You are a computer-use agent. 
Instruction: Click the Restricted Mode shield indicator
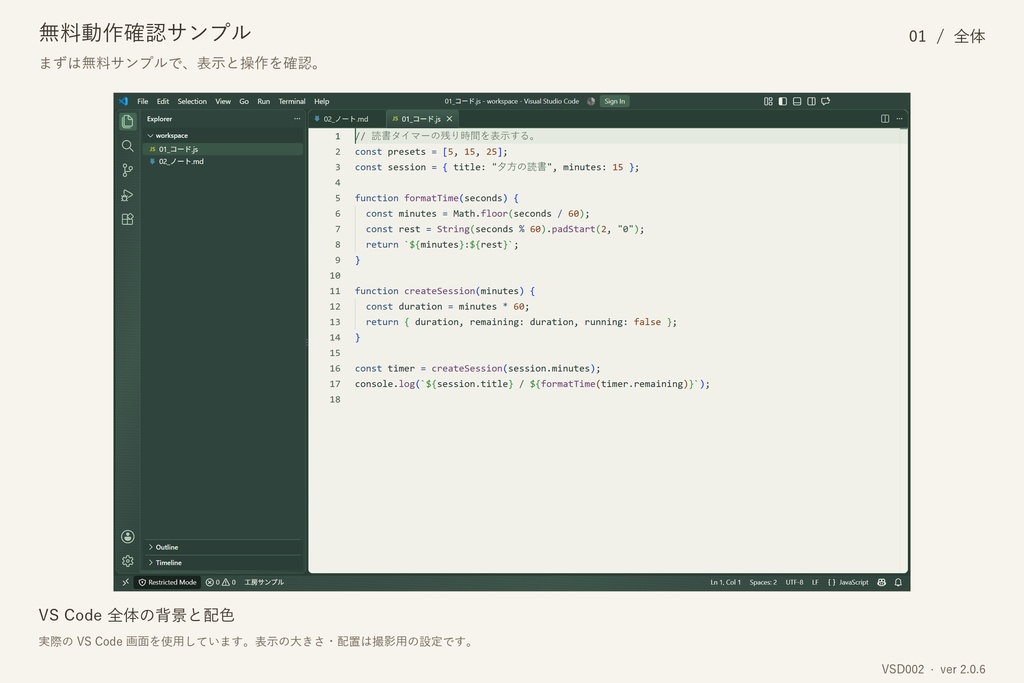tap(167, 582)
